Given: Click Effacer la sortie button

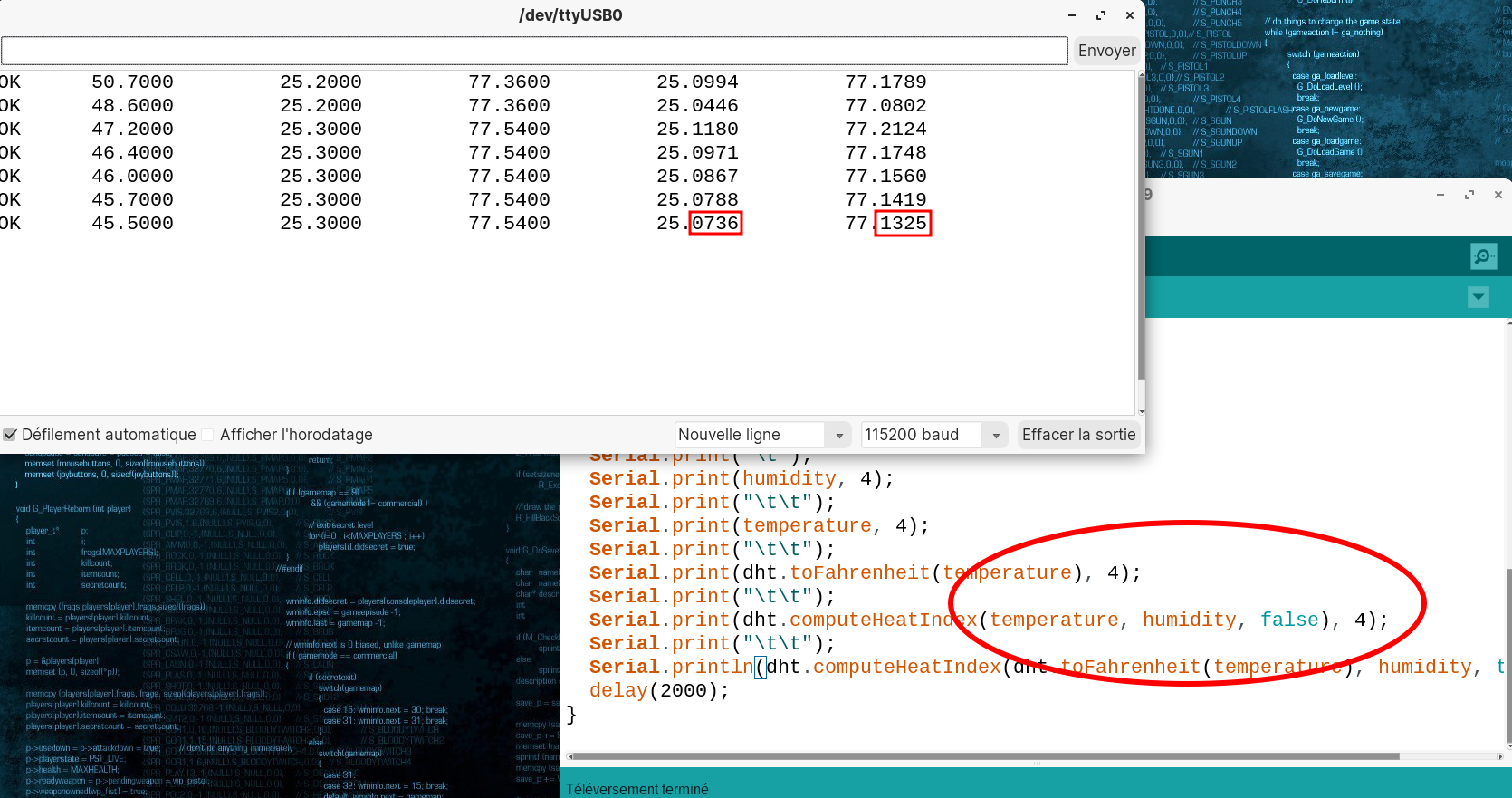Looking at the screenshot, I should pyautogui.click(x=1078, y=435).
